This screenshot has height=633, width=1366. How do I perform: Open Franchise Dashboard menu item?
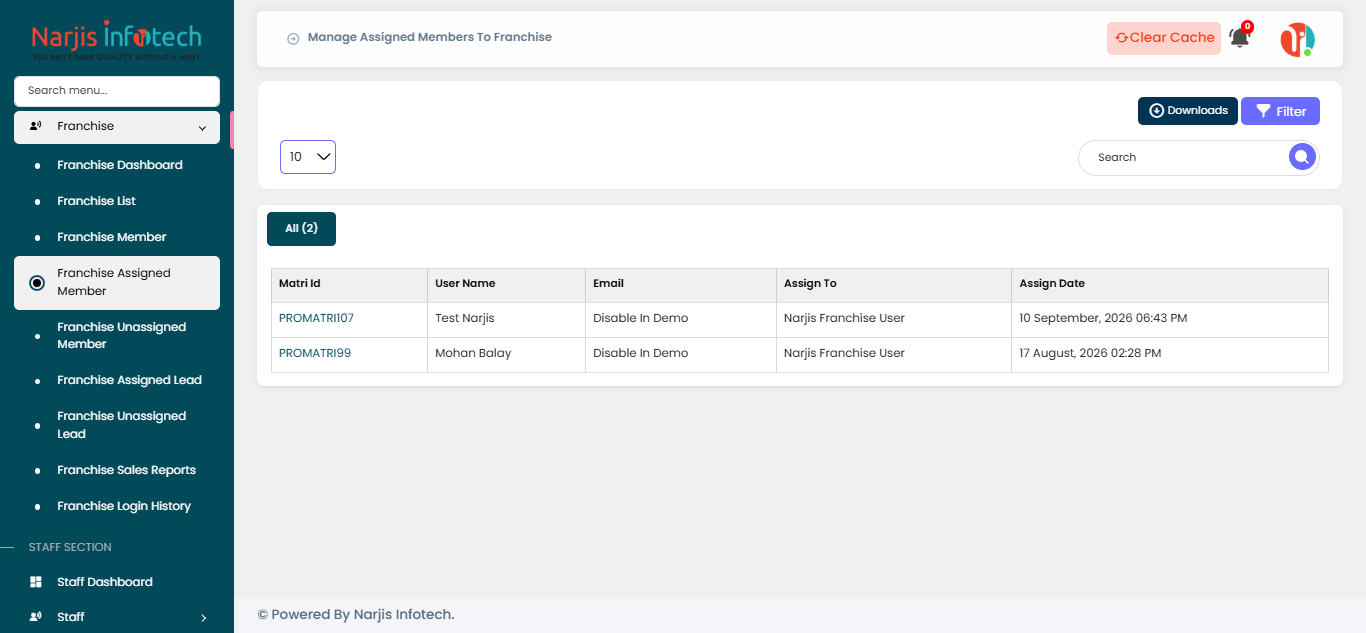point(120,165)
